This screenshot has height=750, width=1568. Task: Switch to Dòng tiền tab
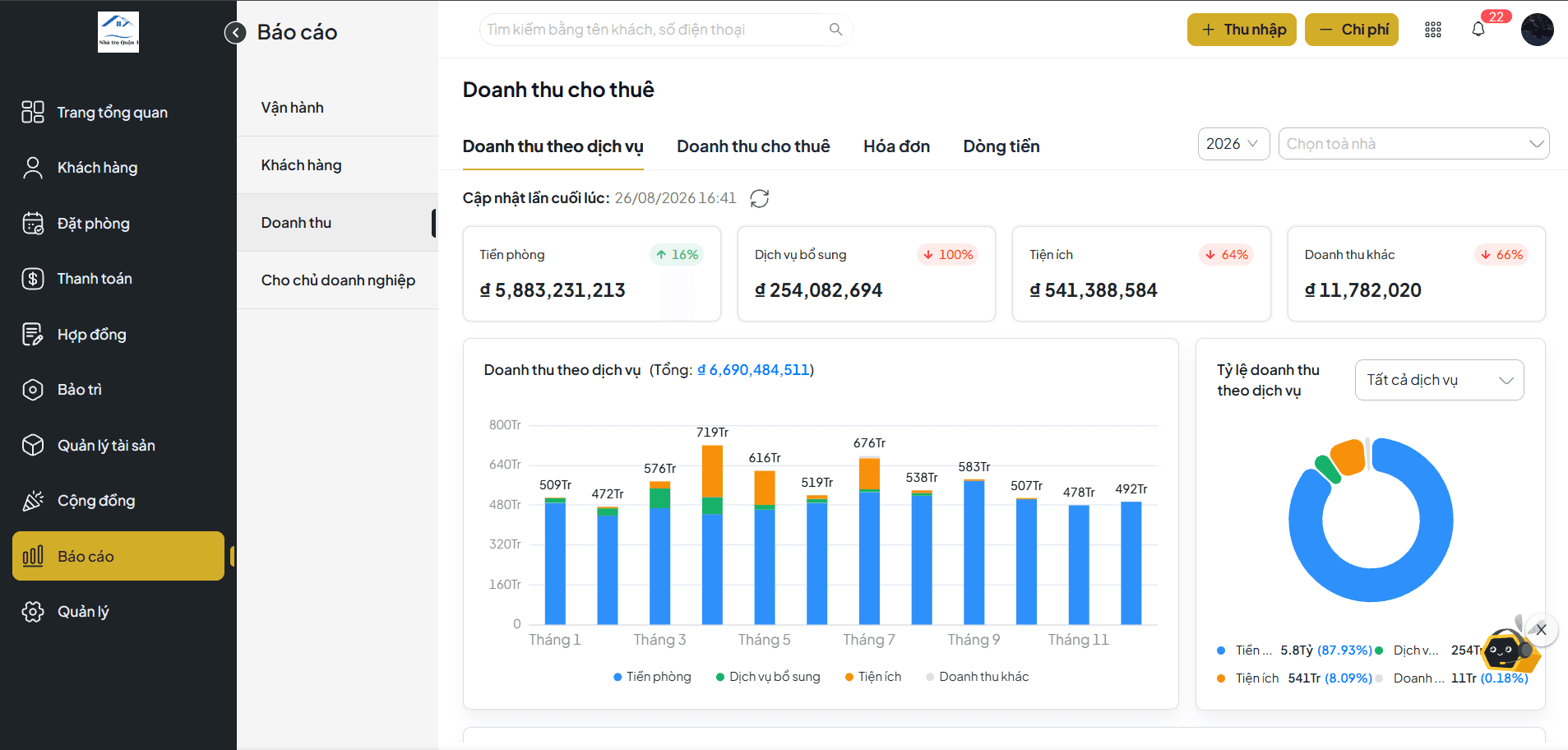tap(1001, 146)
